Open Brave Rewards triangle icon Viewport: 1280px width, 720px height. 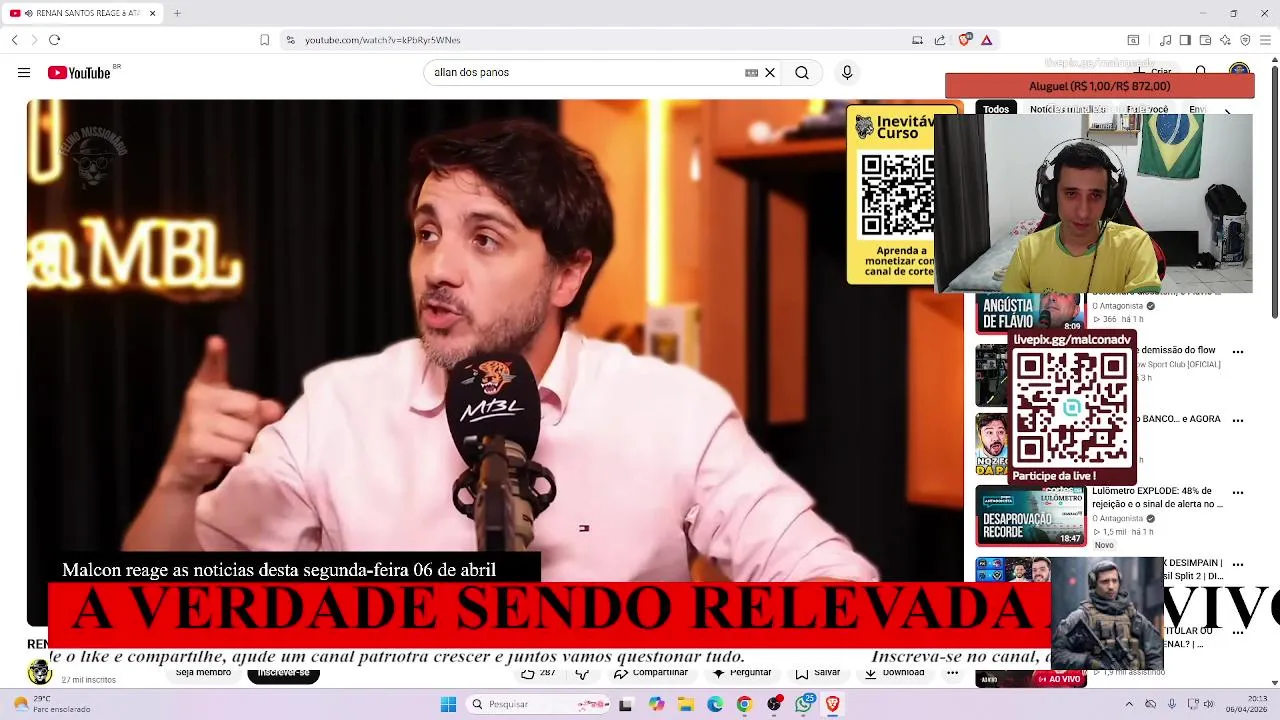986,40
